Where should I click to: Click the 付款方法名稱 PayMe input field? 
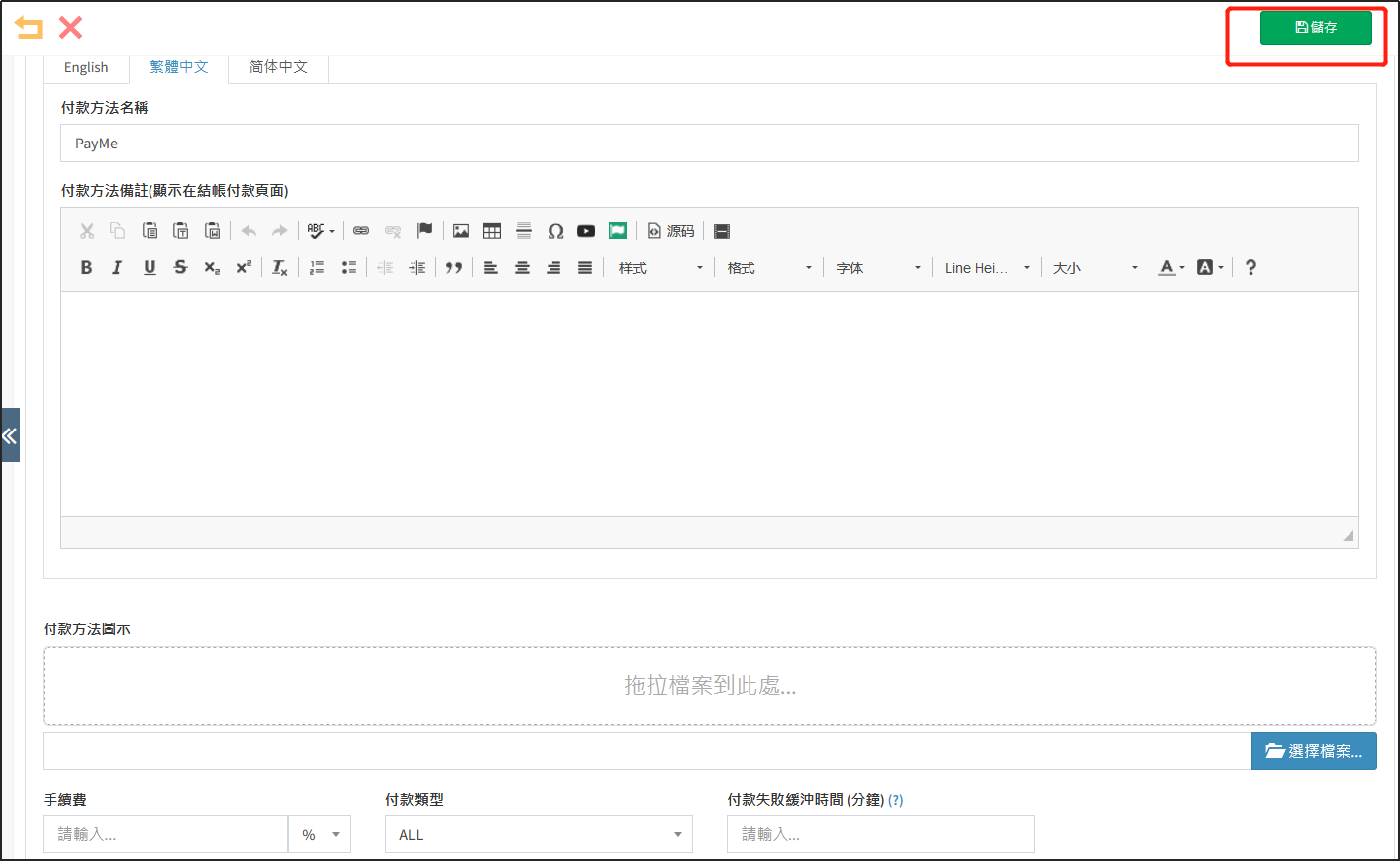tap(396, 143)
